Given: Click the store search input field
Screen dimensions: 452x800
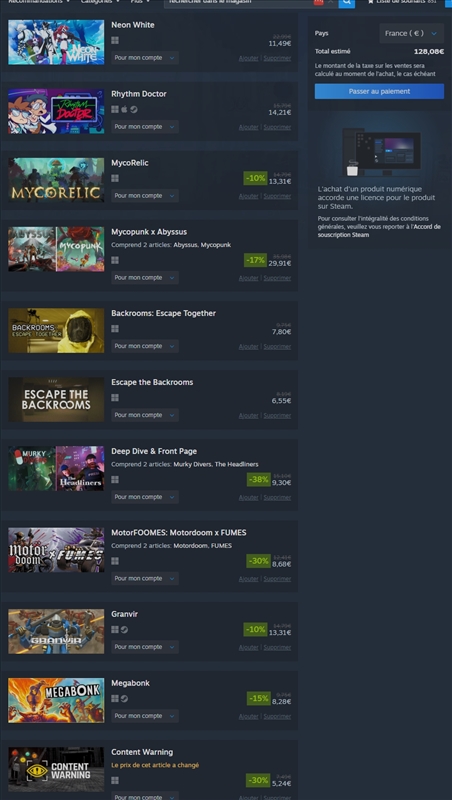Looking at the screenshot, I should [x=239, y=2].
